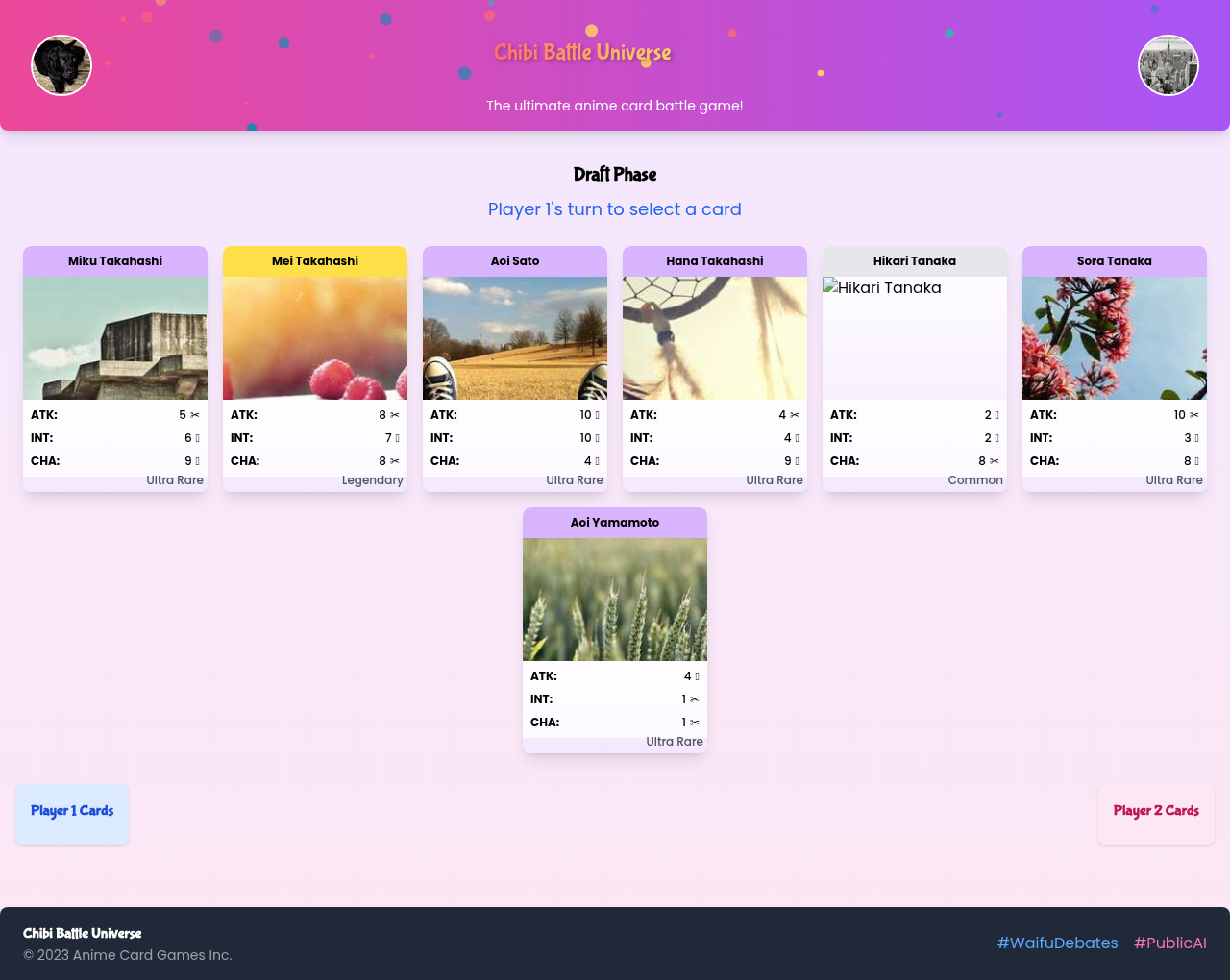
Task: Follow the #WaifuDebates hashtag link
Action: click(x=1057, y=943)
